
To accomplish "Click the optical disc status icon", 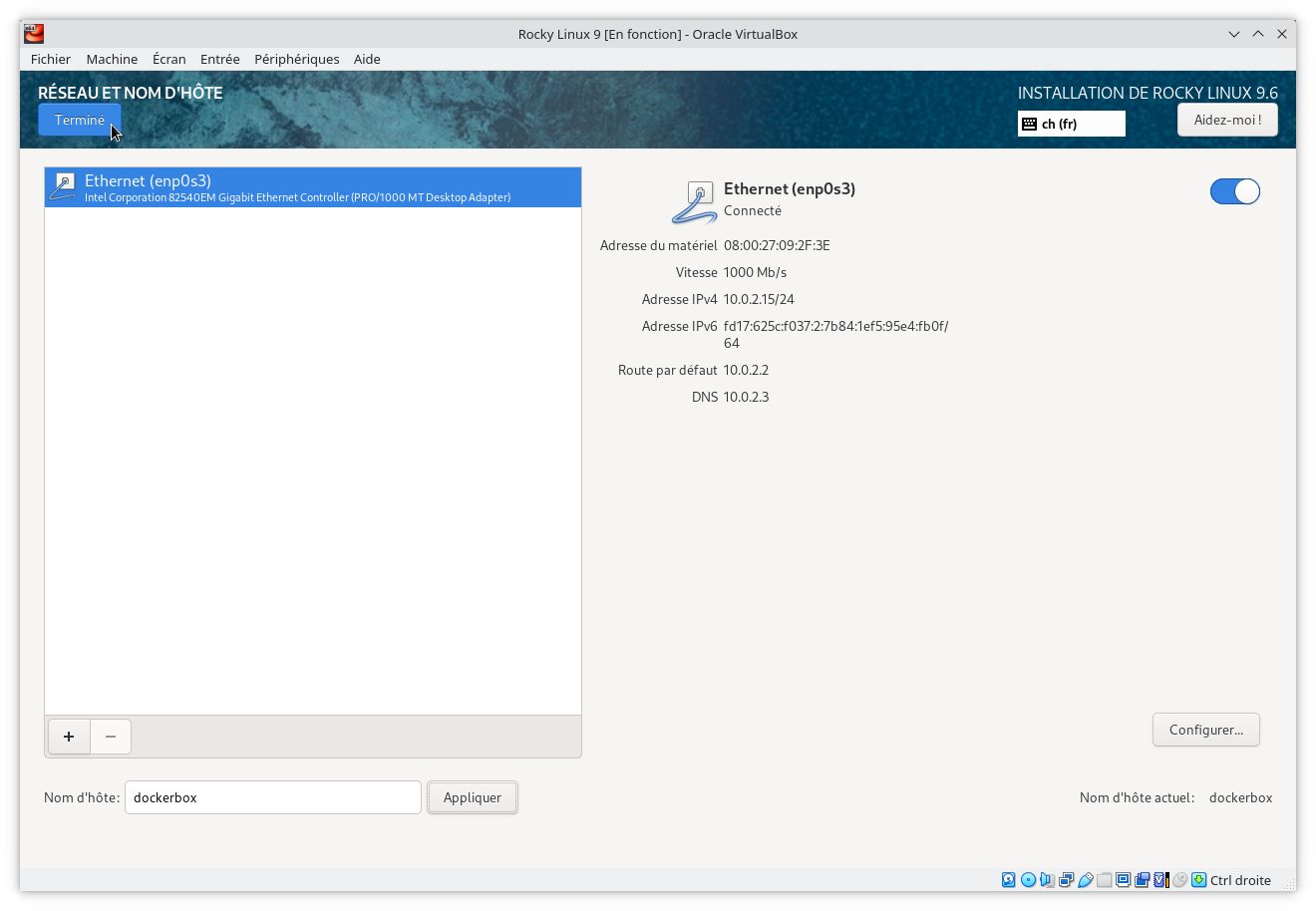I will coord(1027,880).
